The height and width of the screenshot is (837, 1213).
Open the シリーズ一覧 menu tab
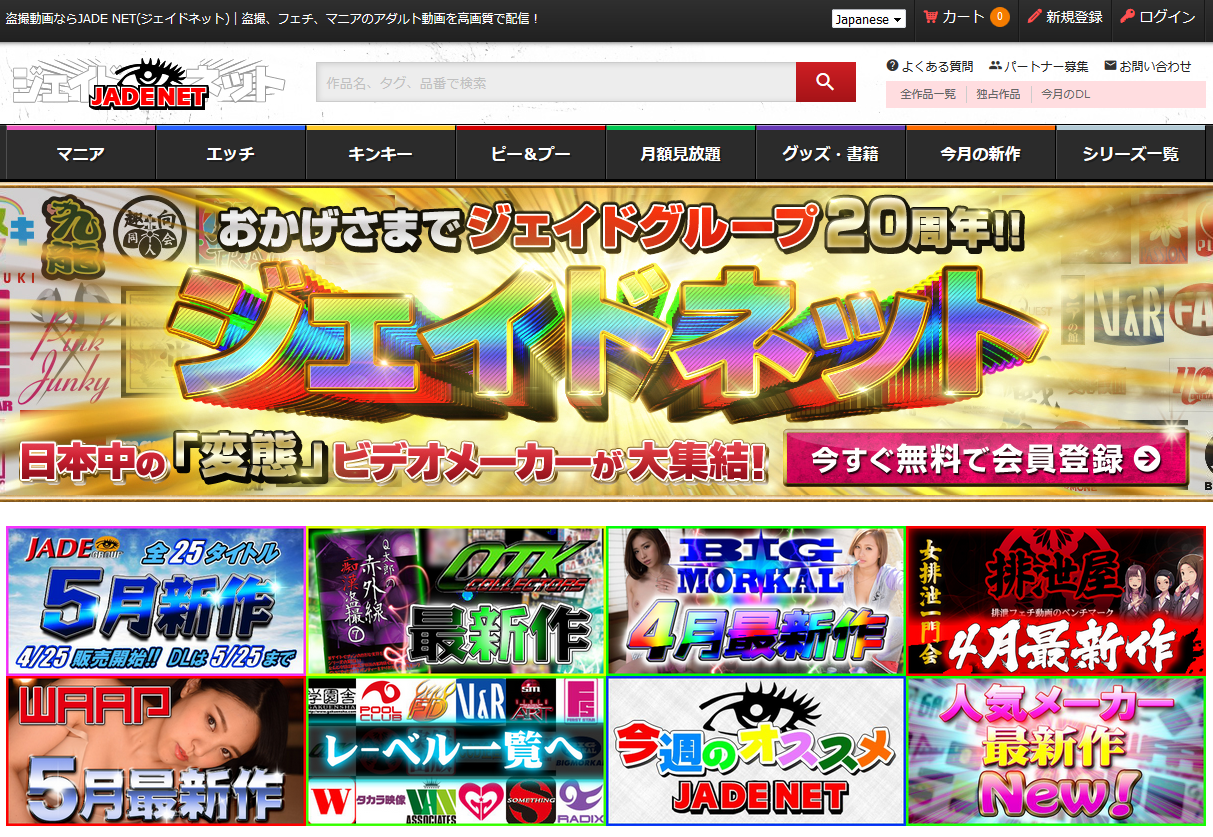pos(1131,153)
